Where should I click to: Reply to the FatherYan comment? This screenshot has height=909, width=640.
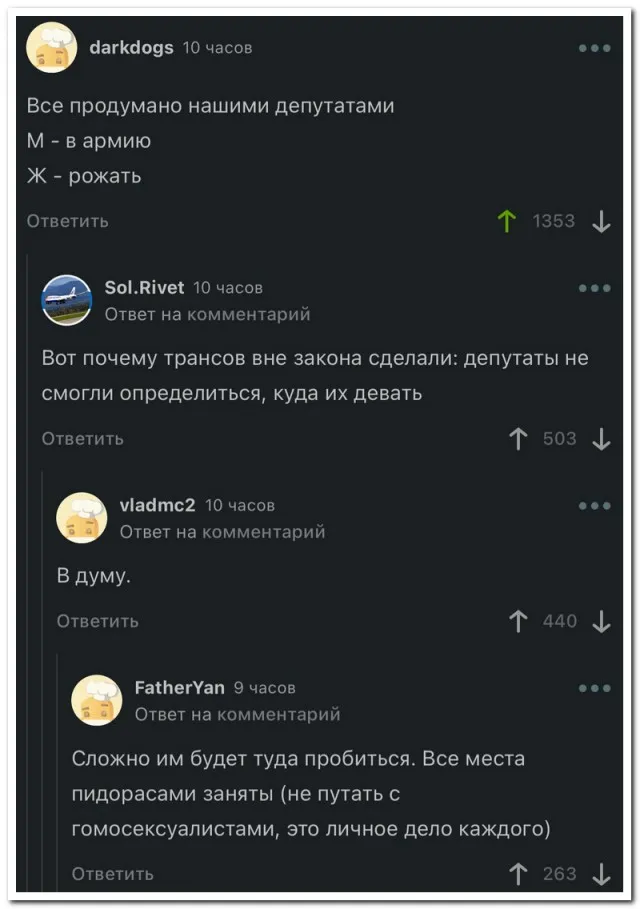tap(113, 875)
